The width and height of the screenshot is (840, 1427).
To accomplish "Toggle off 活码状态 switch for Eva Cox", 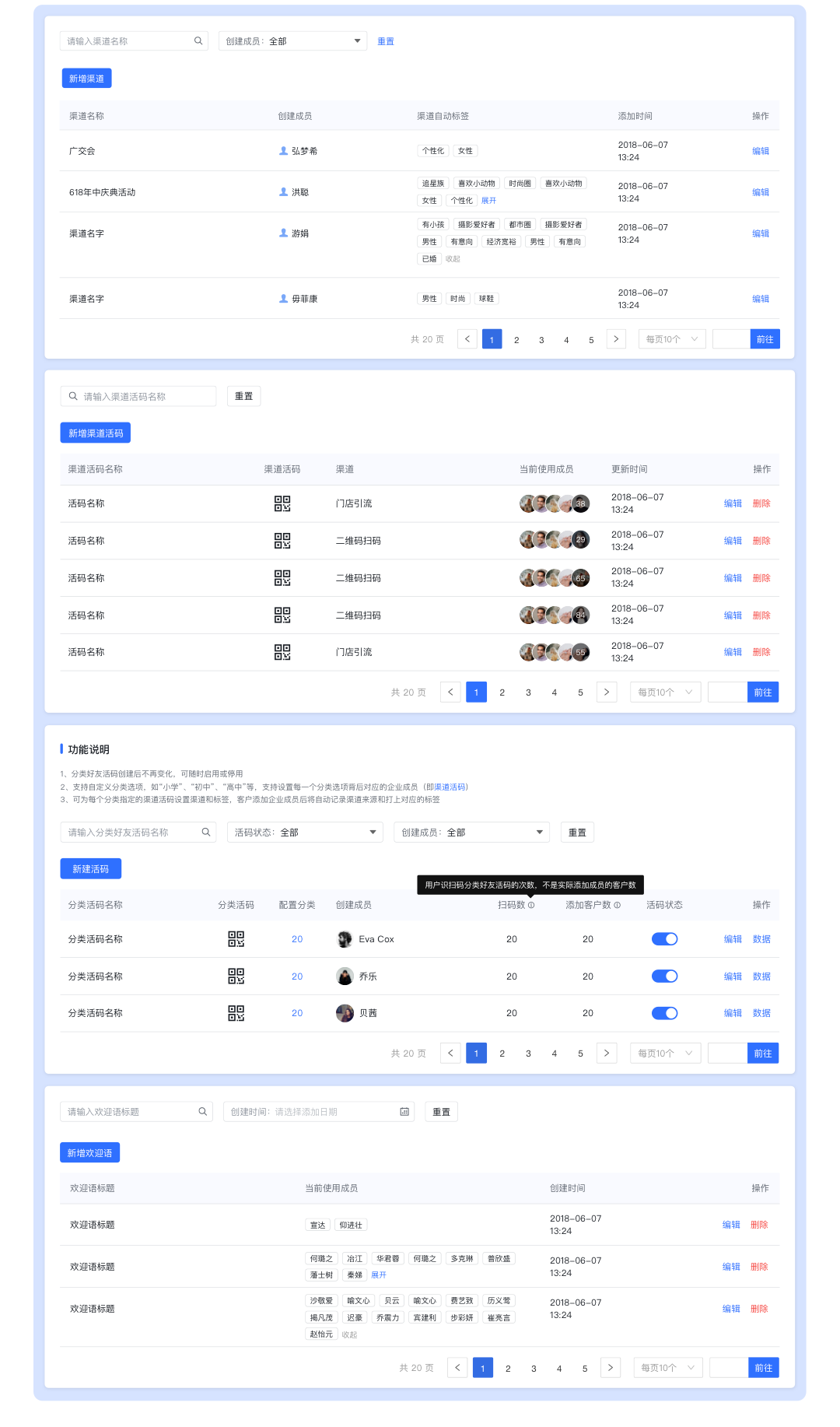I will pyautogui.click(x=664, y=939).
